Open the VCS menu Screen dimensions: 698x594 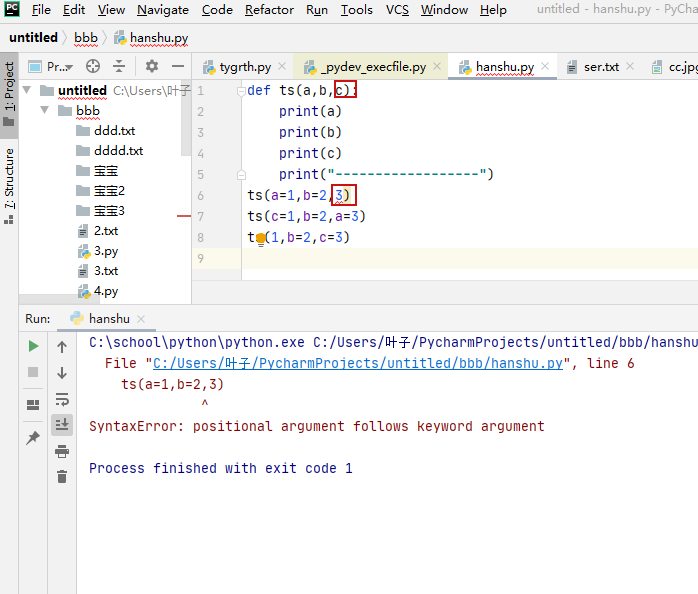pyautogui.click(x=397, y=10)
